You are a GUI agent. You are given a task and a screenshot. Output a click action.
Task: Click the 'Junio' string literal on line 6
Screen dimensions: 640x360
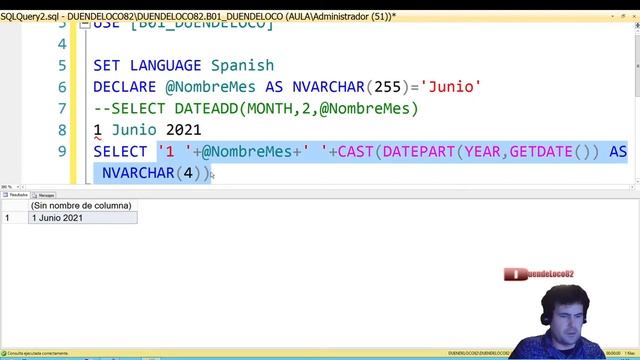click(x=451, y=87)
